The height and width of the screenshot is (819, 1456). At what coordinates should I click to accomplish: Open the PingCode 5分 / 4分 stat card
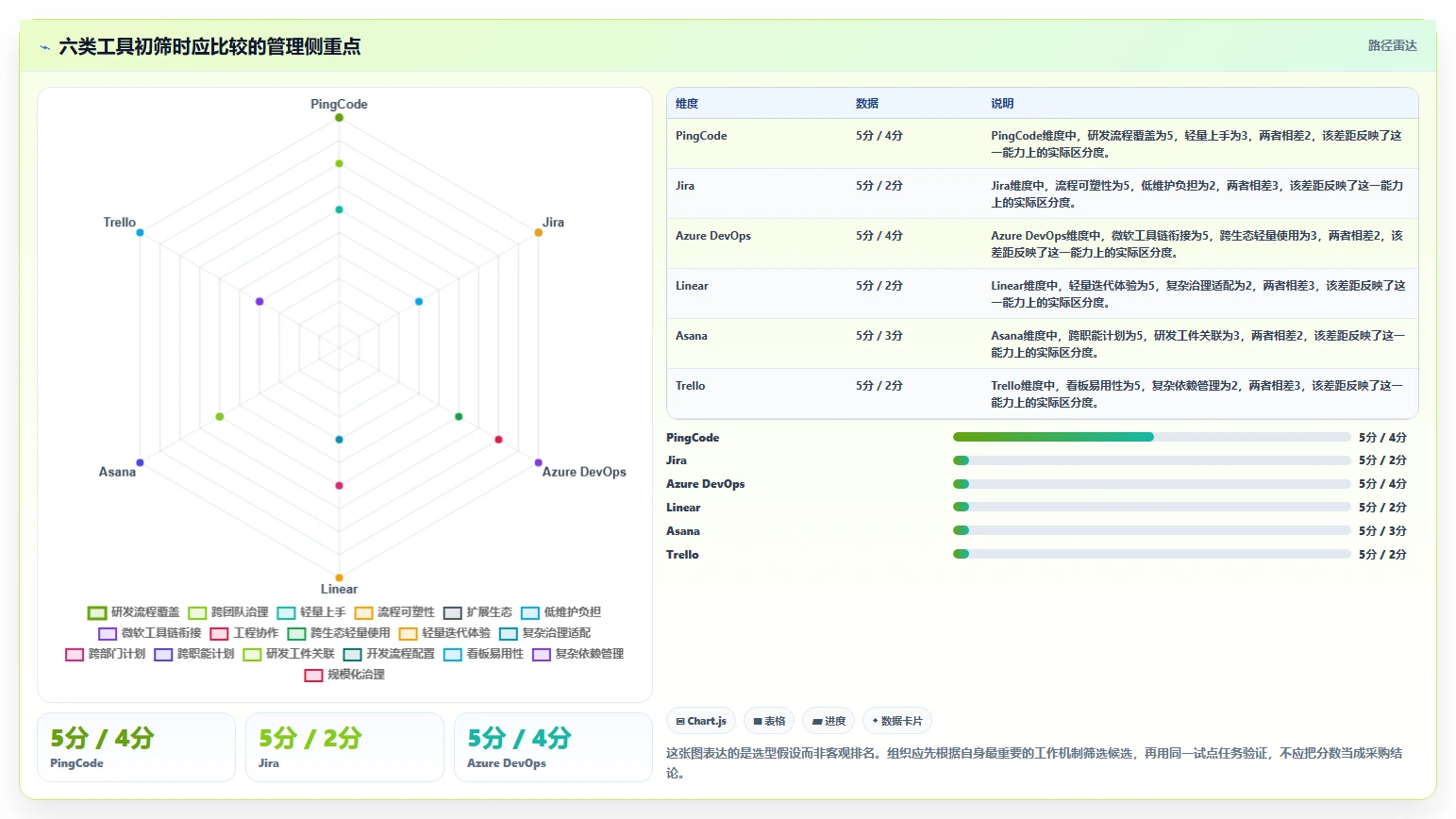tap(136, 747)
